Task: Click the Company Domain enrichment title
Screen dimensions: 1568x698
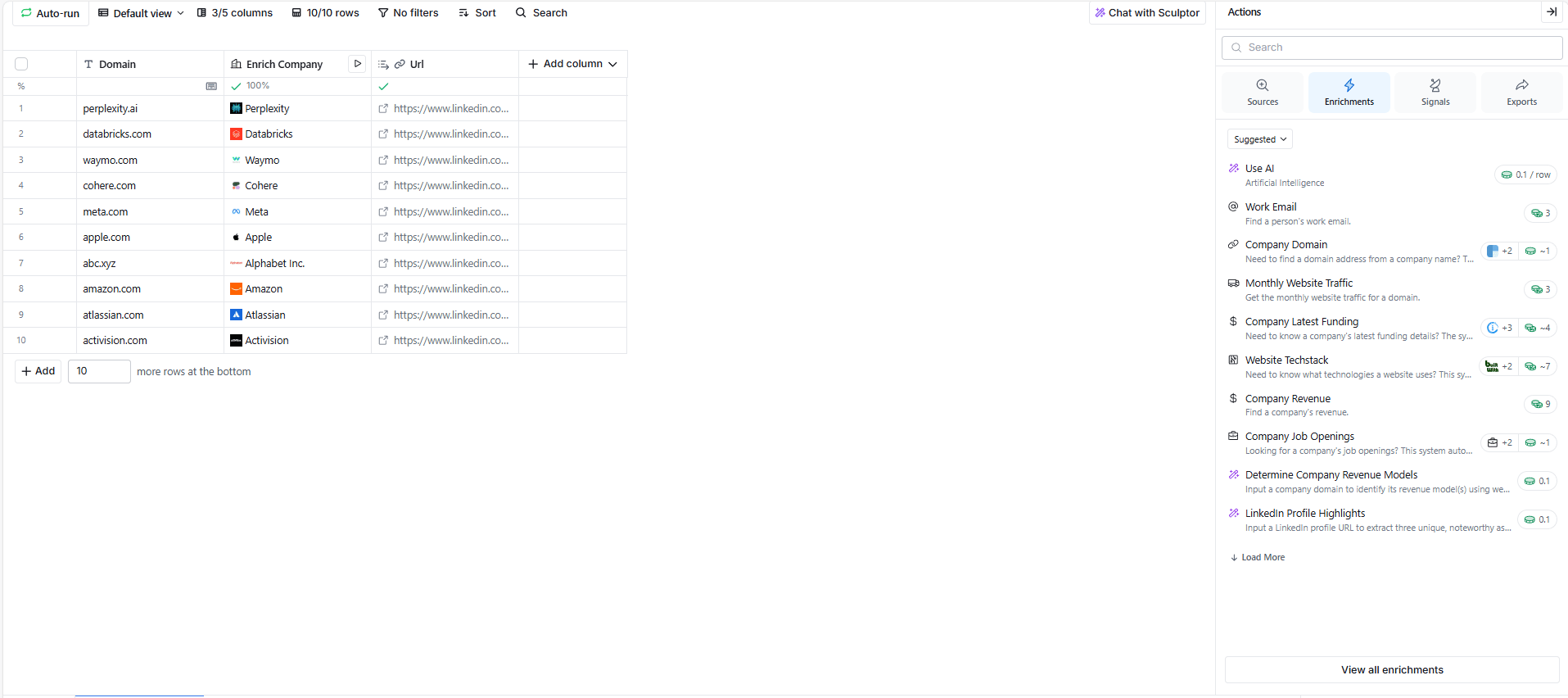Action: point(1286,244)
